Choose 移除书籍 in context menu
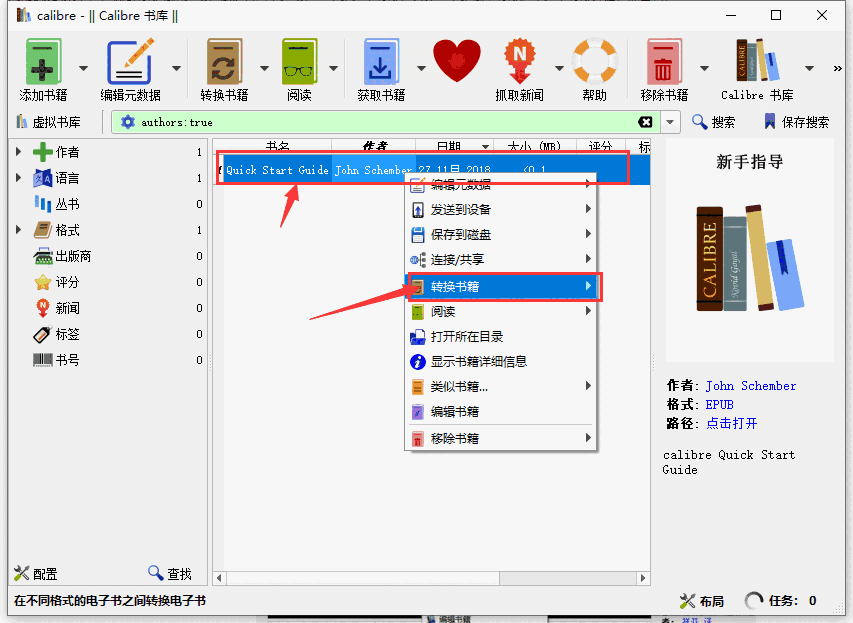The height and width of the screenshot is (623, 853). tap(501, 439)
